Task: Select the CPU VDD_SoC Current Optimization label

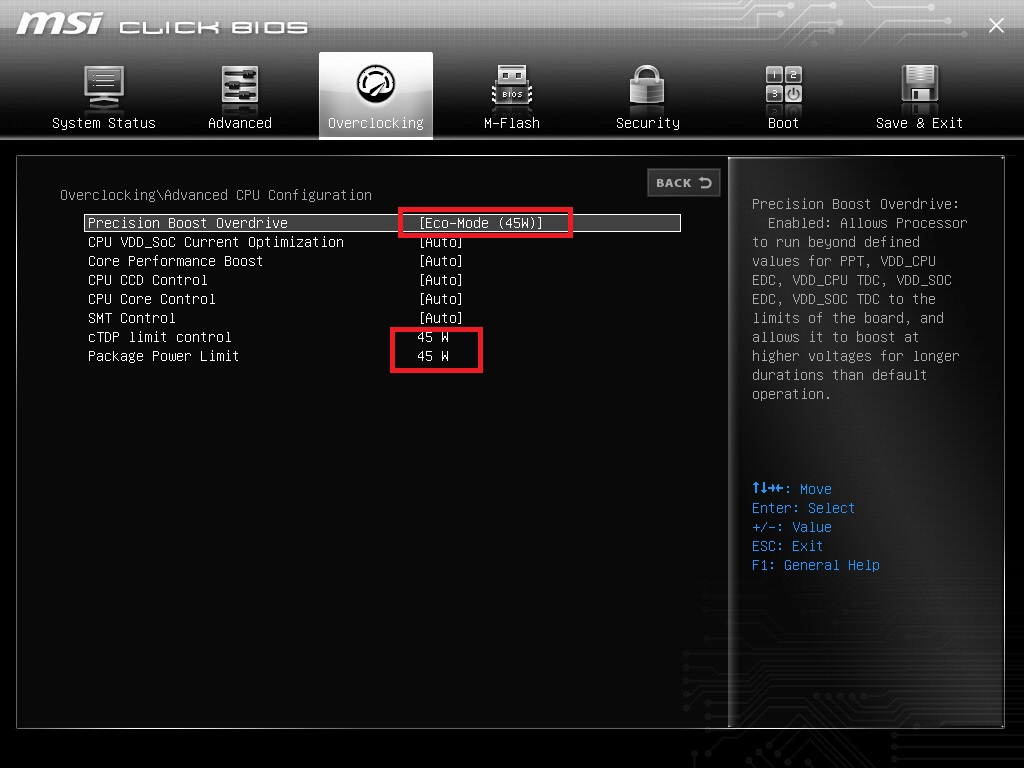Action: pyautogui.click(x=216, y=242)
